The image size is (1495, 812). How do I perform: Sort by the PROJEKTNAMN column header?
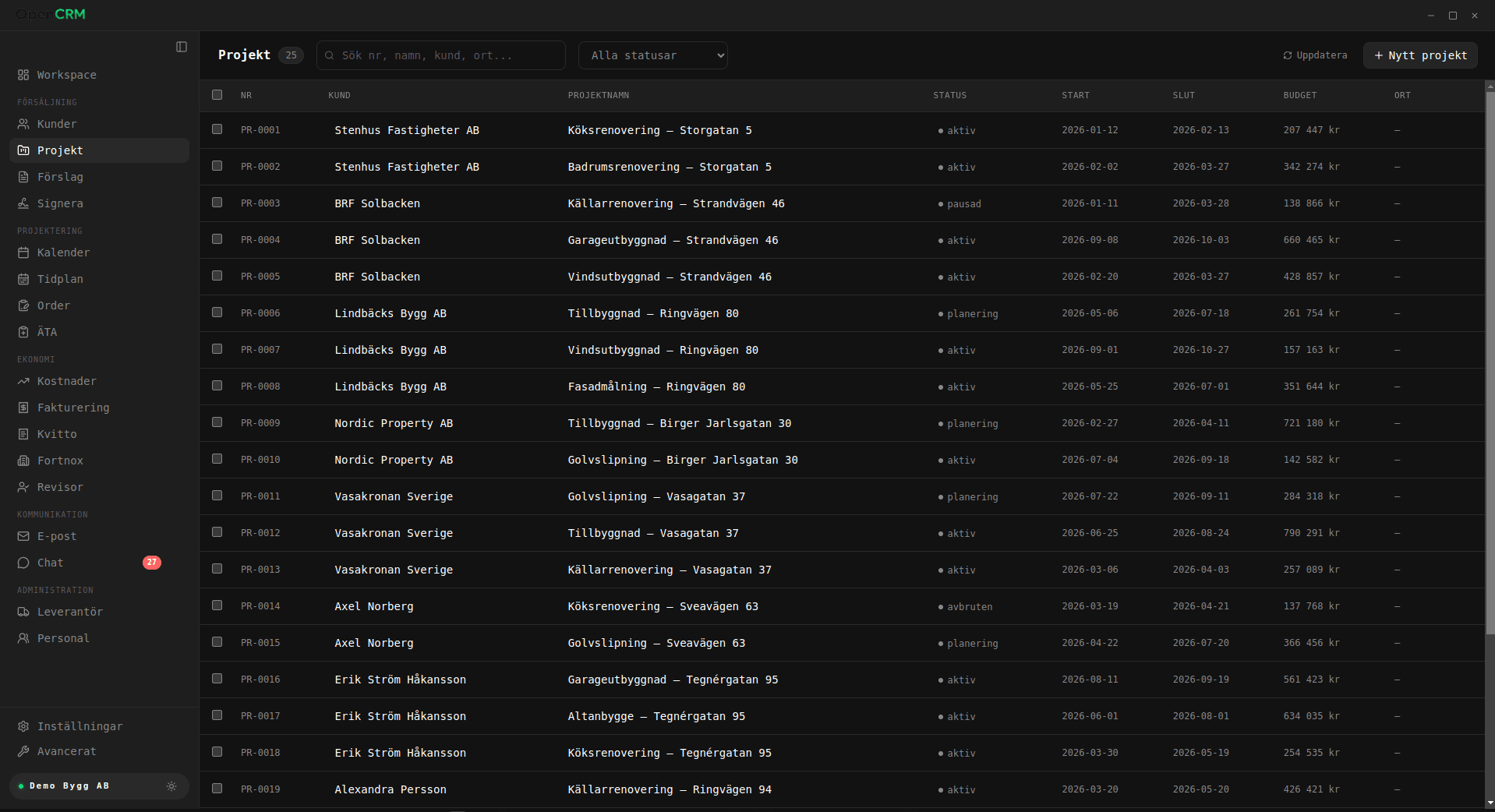pyautogui.click(x=599, y=95)
